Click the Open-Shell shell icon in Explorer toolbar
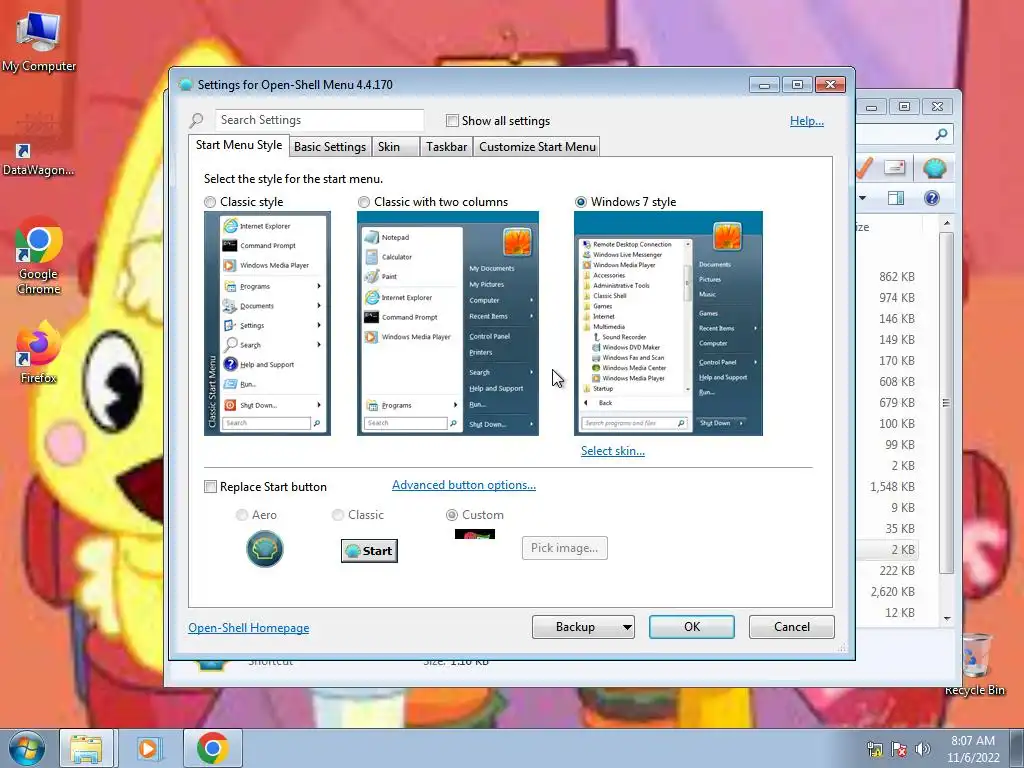This screenshot has width=1024, height=768. pos(935,168)
